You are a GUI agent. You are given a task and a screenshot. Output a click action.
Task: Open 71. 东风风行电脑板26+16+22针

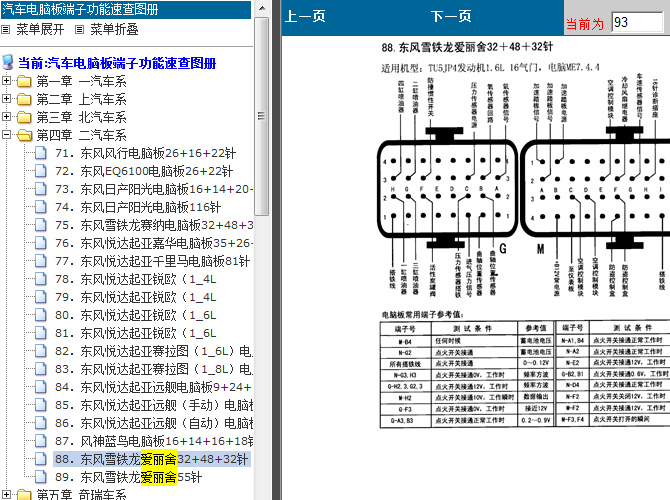(x=145, y=153)
